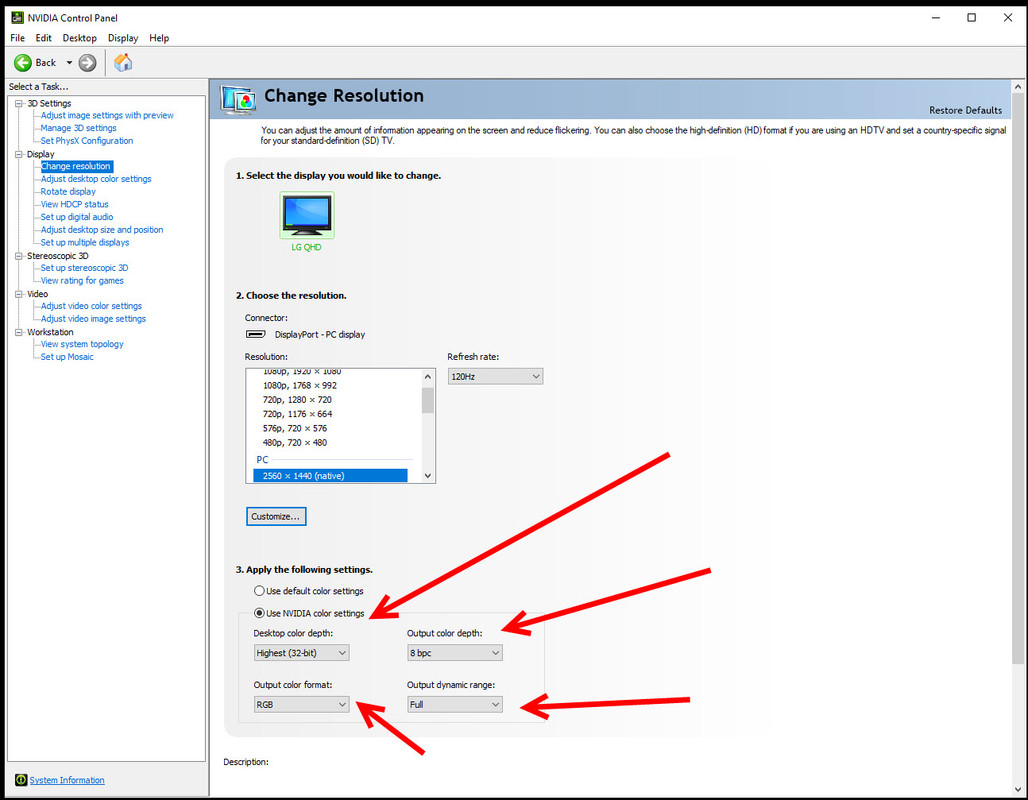Open Adjust desktop size and position

pyautogui.click(x=102, y=230)
